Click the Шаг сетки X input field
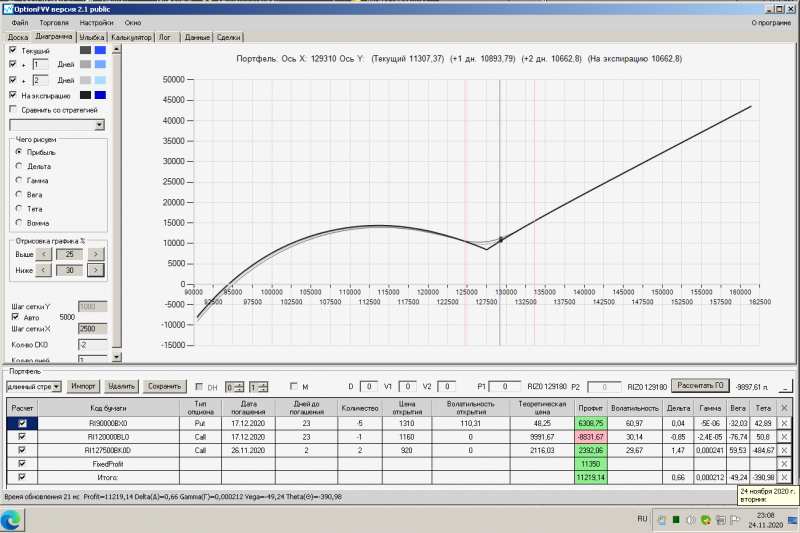 click(93, 329)
